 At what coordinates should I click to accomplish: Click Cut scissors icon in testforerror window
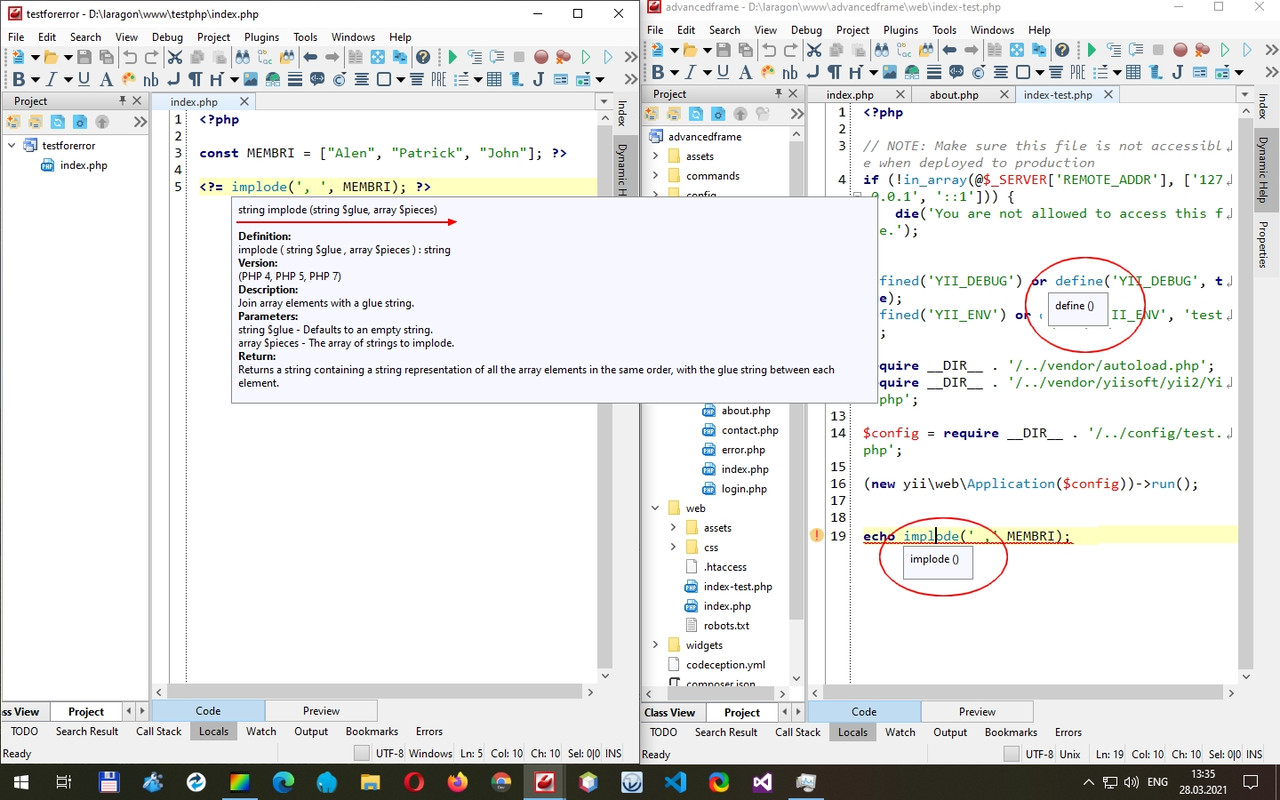pos(175,57)
